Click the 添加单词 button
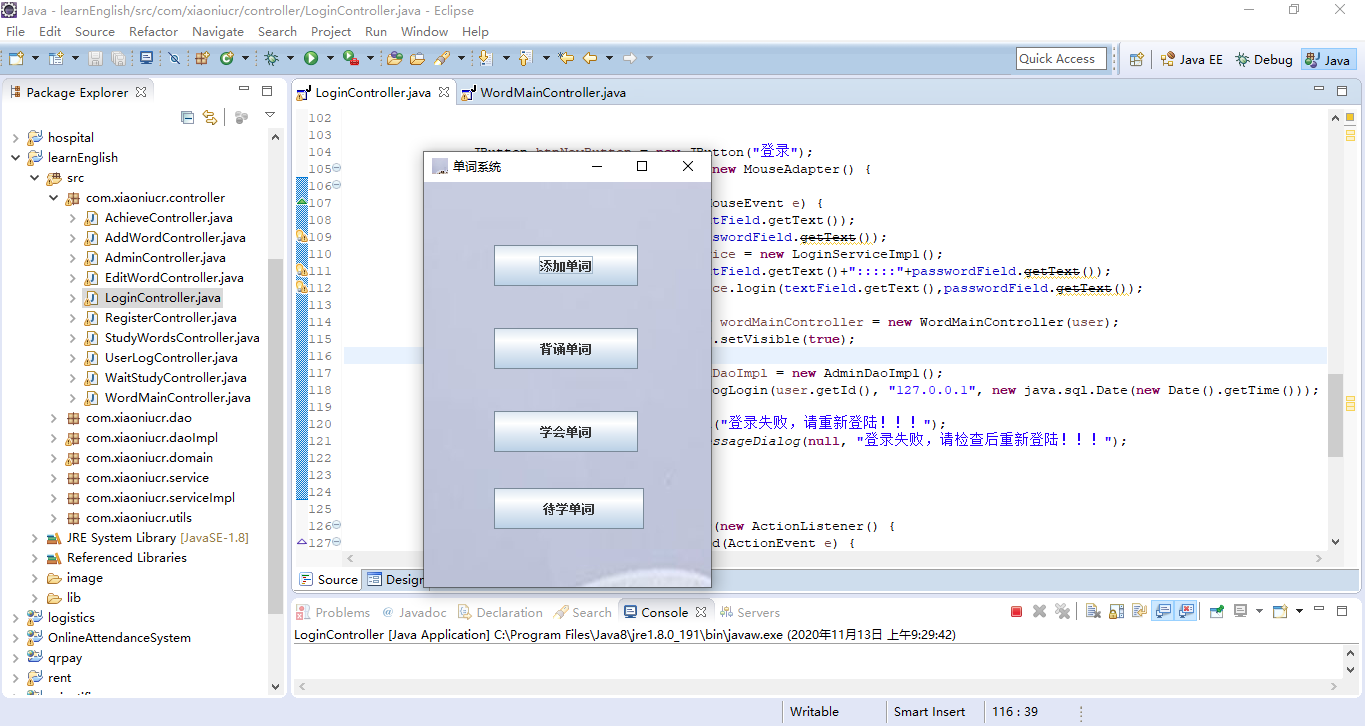Viewport: 1365px width, 726px height. click(x=566, y=265)
